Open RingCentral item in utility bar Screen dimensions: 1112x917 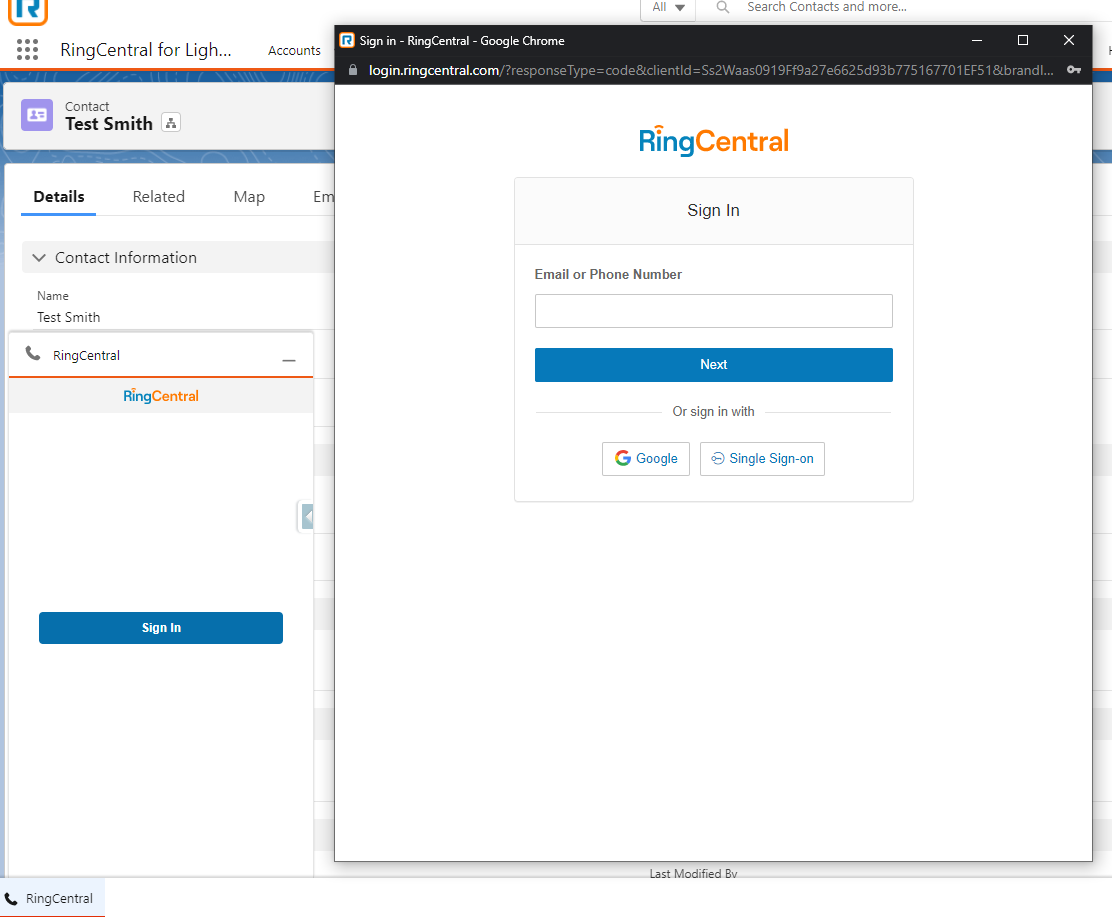pos(52,898)
